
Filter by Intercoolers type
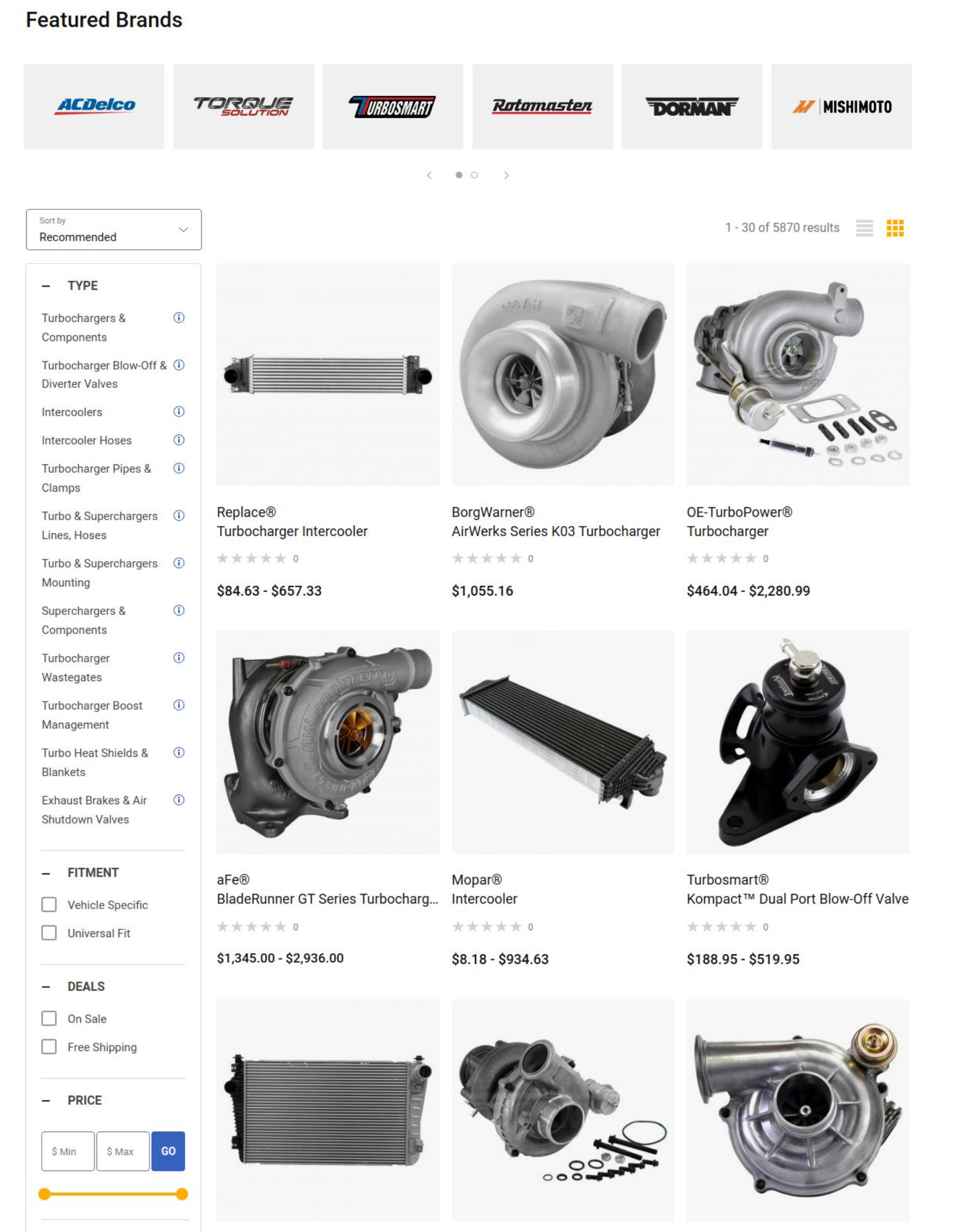coord(72,412)
